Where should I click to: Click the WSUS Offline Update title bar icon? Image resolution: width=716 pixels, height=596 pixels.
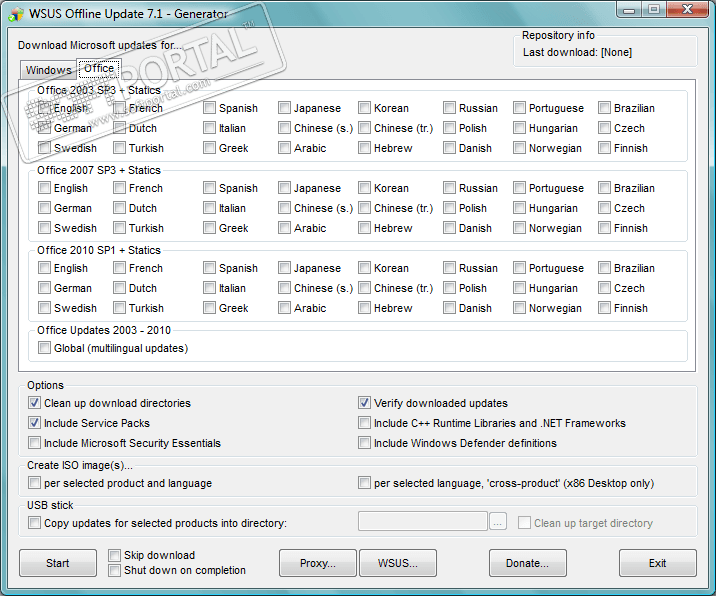coord(16,14)
